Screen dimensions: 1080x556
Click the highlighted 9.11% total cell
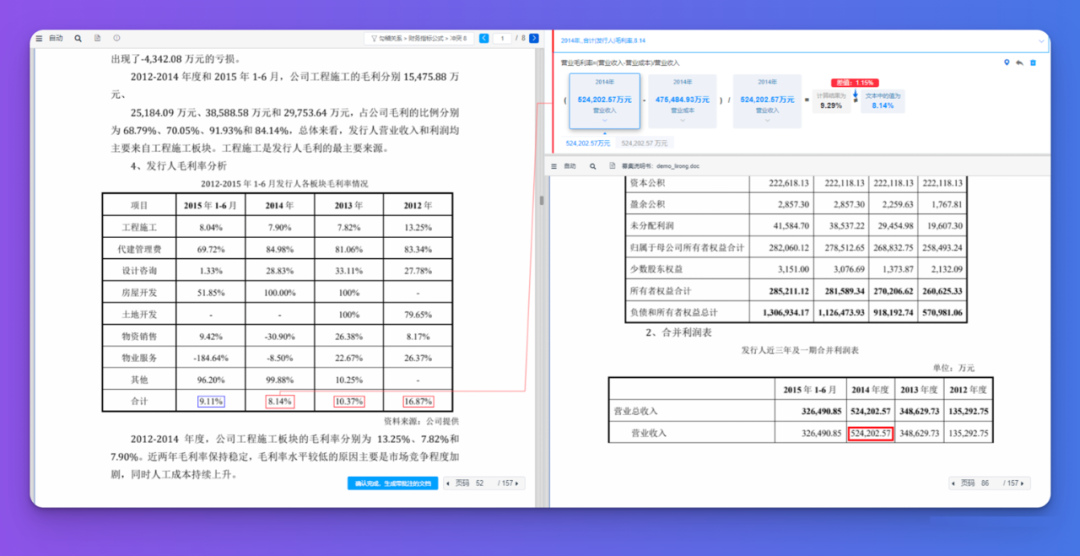coord(211,401)
